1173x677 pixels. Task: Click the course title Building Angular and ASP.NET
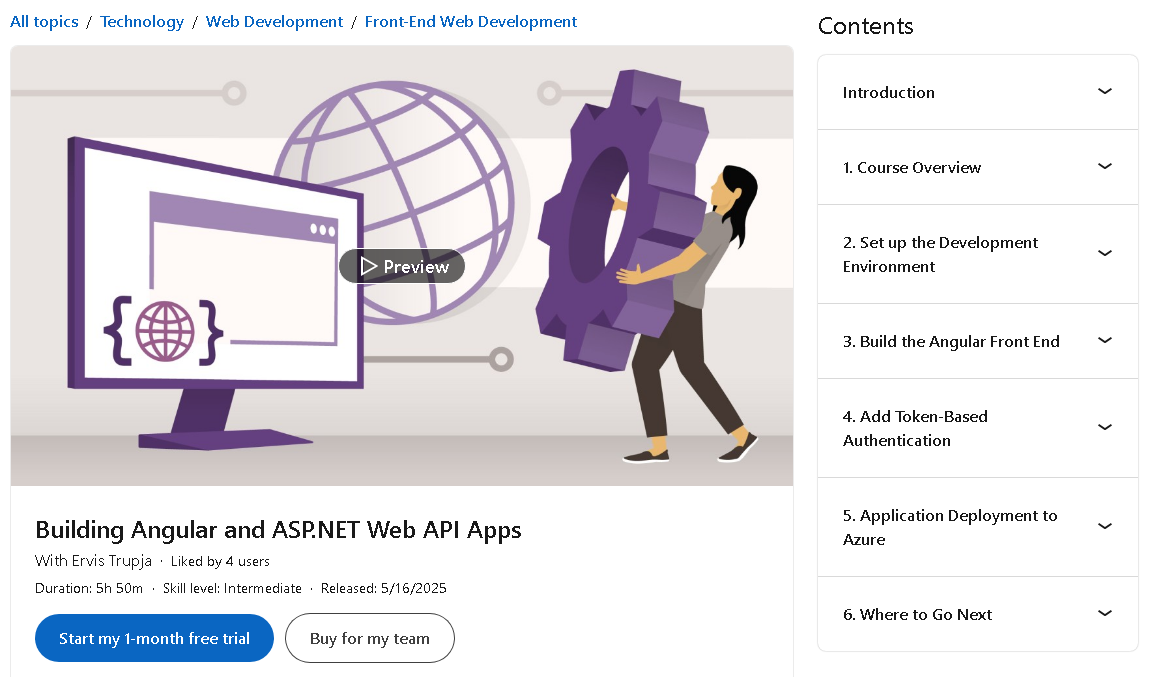(x=278, y=530)
